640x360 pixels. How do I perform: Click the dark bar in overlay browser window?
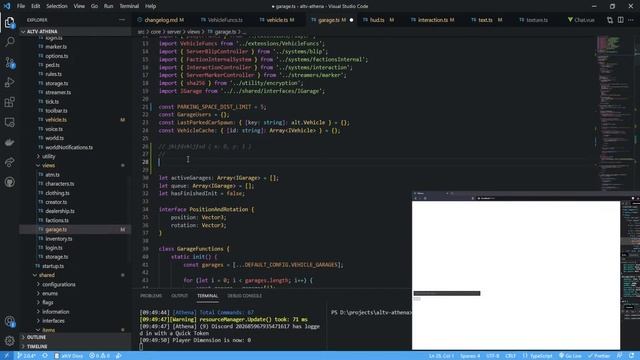pos(447,293)
